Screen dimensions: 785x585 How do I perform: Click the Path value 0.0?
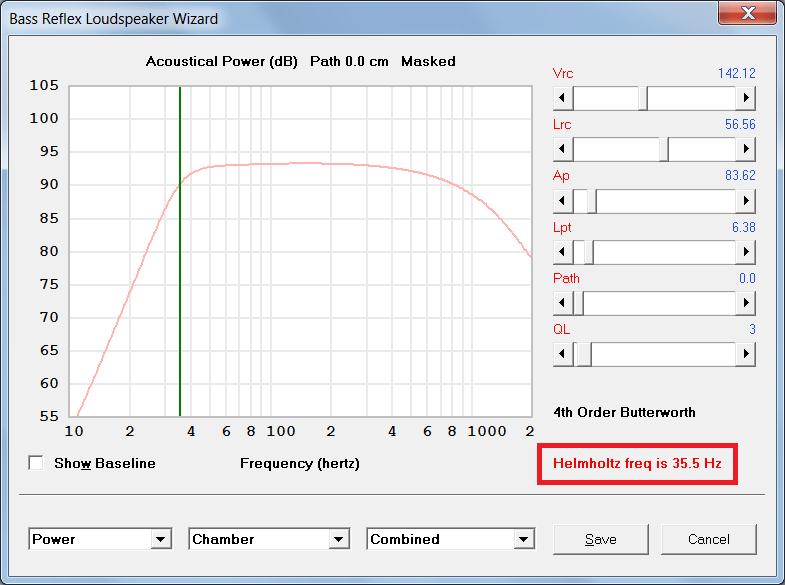coord(747,278)
